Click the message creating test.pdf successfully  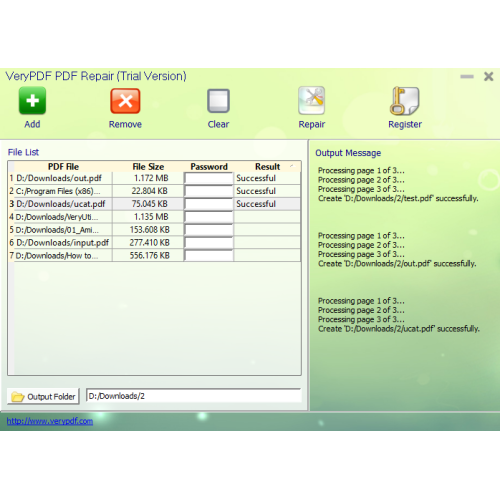pyautogui.click(x=398, y=198)
